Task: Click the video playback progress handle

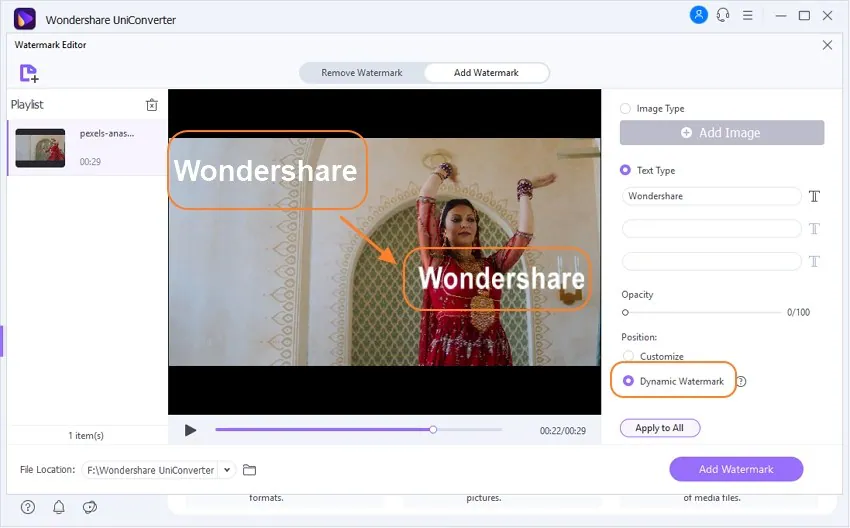Action: (x=433, y=430)
